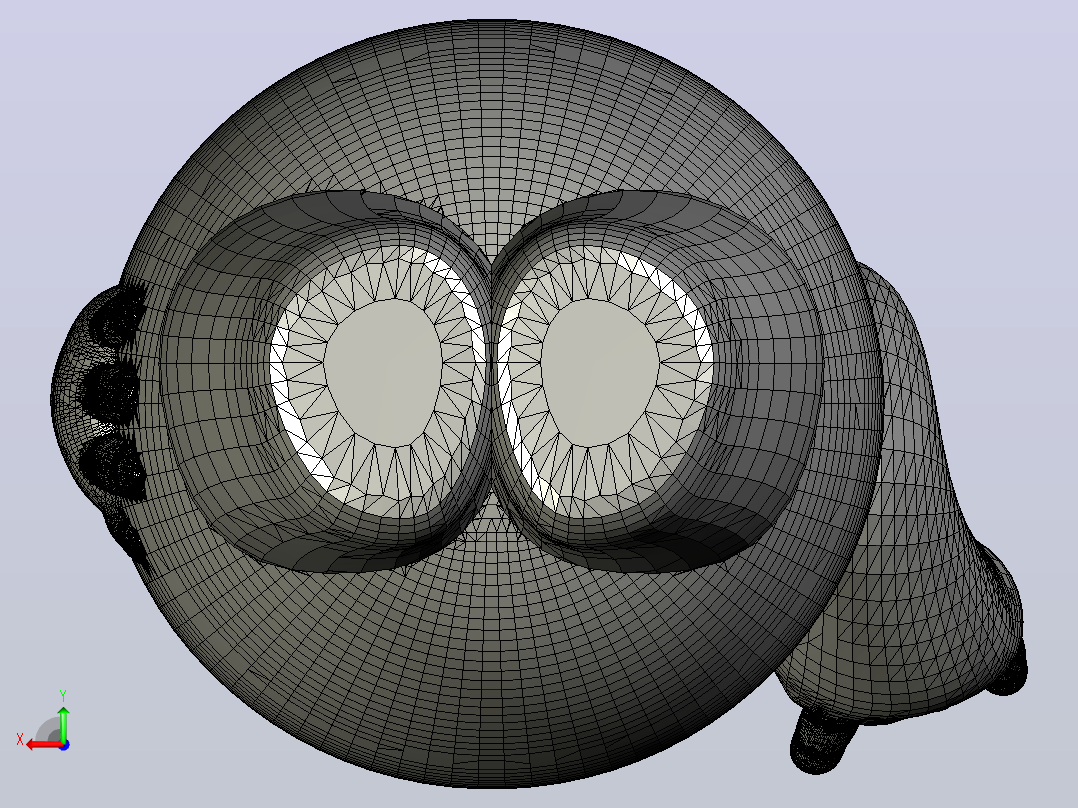This screenshot has width=1078, height=808.
Task: Select the right eye's central pupil disc
Action: [600, 373]
